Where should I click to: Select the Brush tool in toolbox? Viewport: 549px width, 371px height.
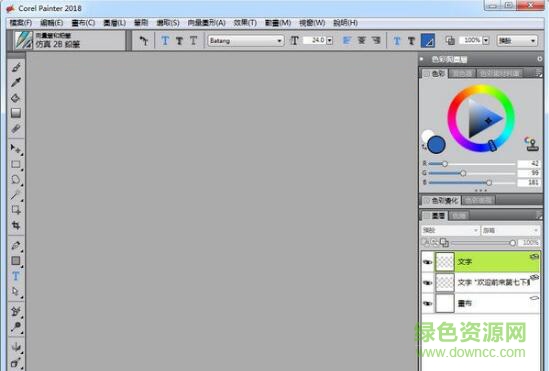16,67
